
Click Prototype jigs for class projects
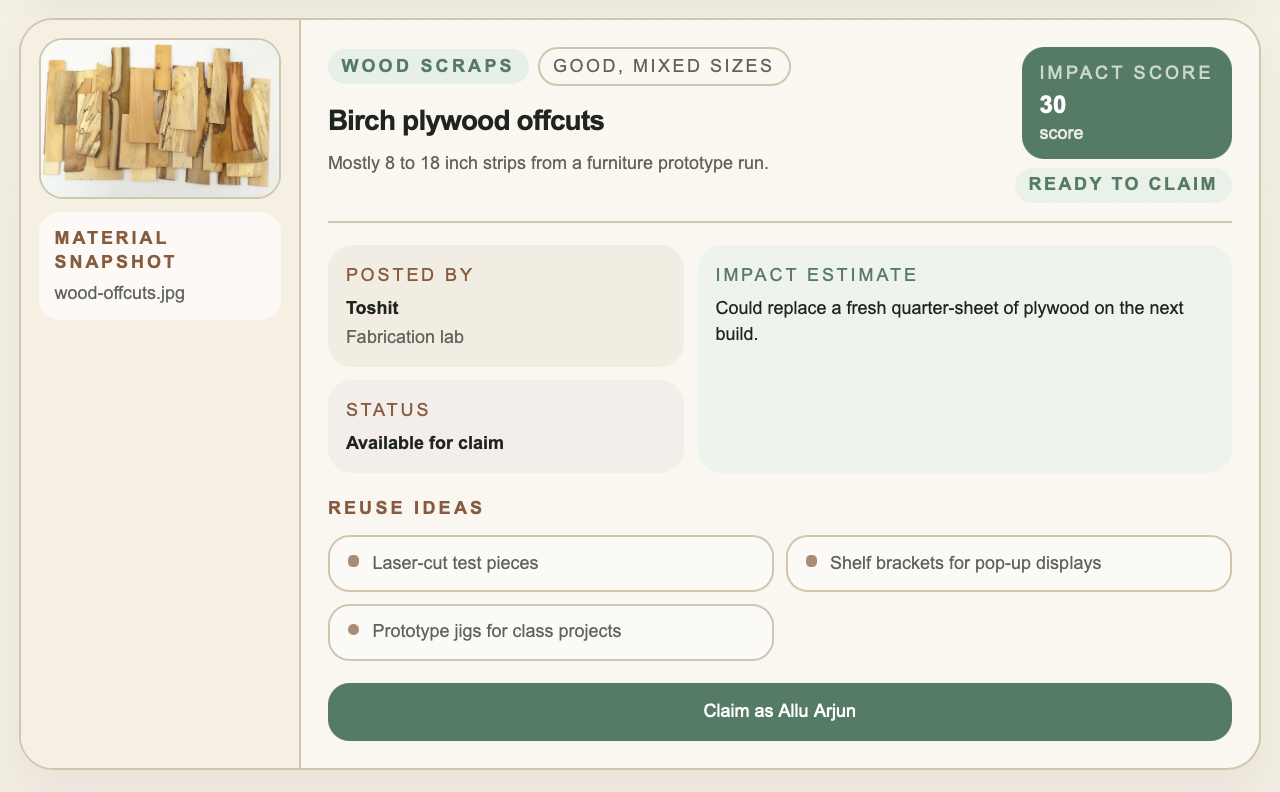[496, 631]
